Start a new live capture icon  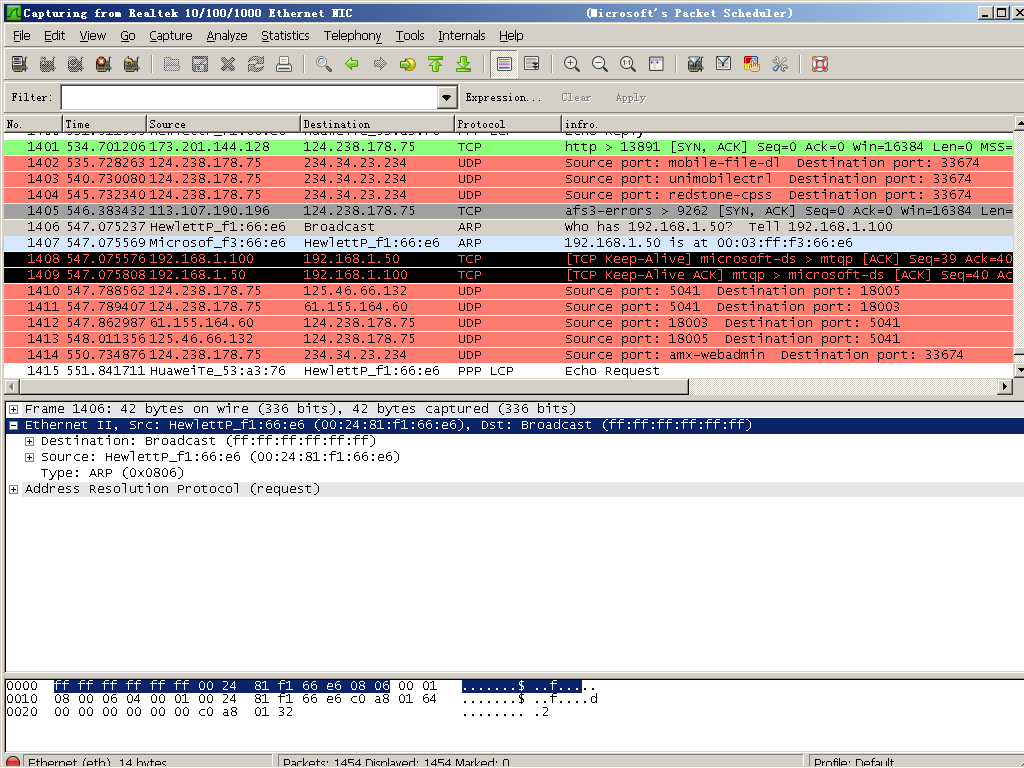(76, 64)
